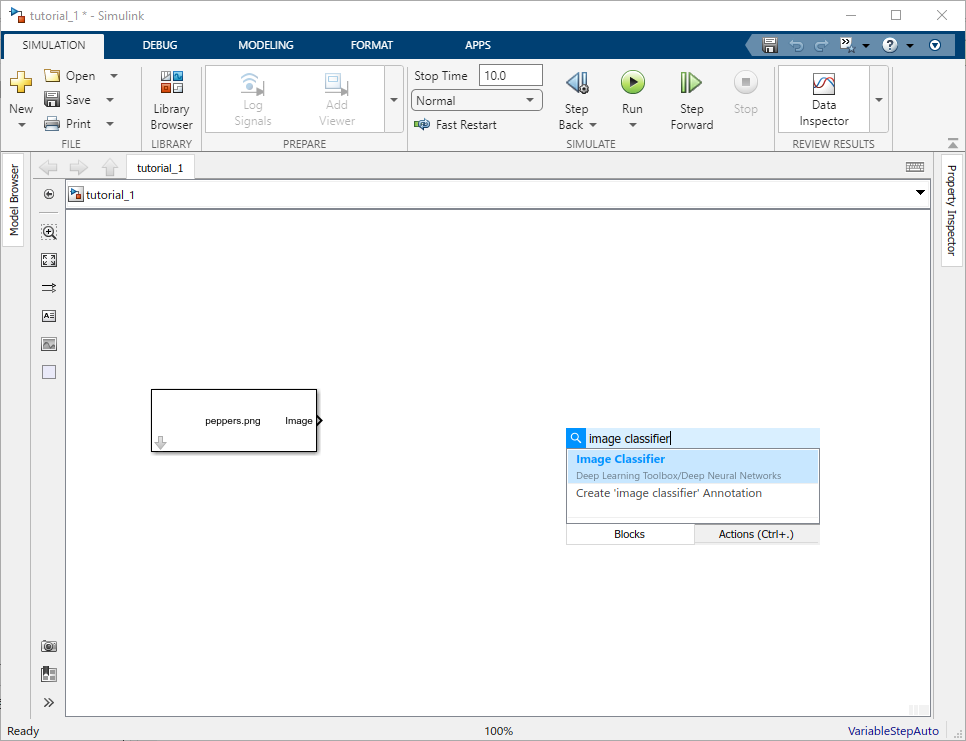Expand the Prepare gallery dropdown arrow

point(393,100)
